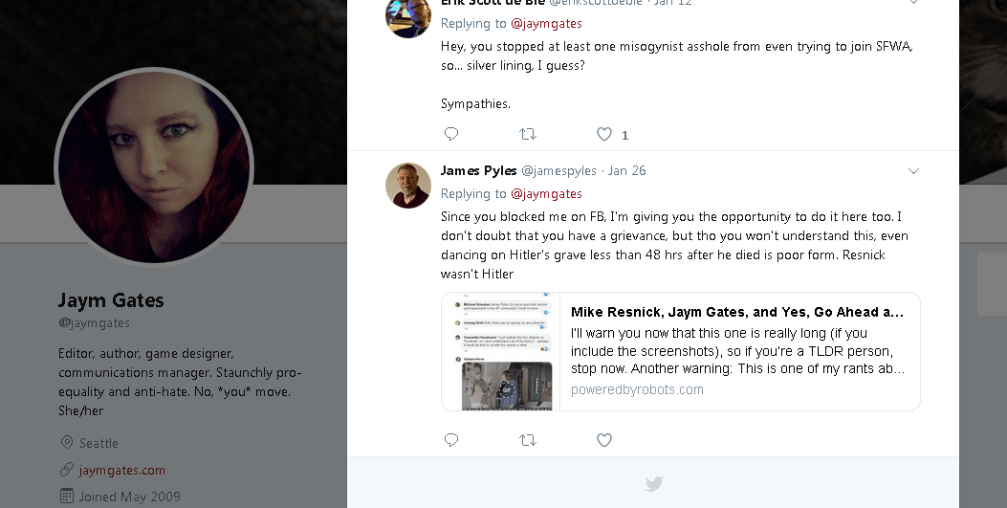Retweet James Pyles' tweet

click(528, 440)
